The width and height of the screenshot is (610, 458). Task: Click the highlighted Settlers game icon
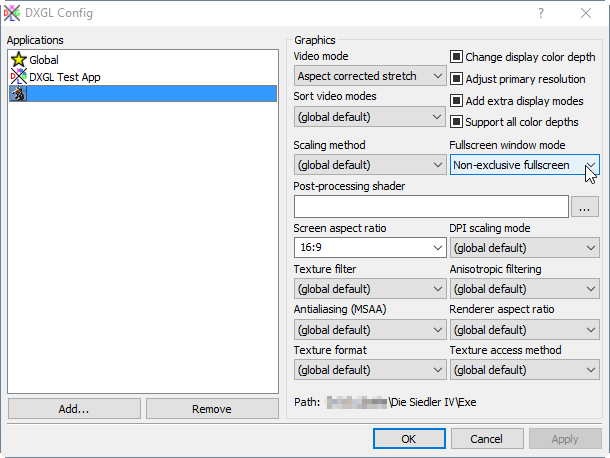18,94
